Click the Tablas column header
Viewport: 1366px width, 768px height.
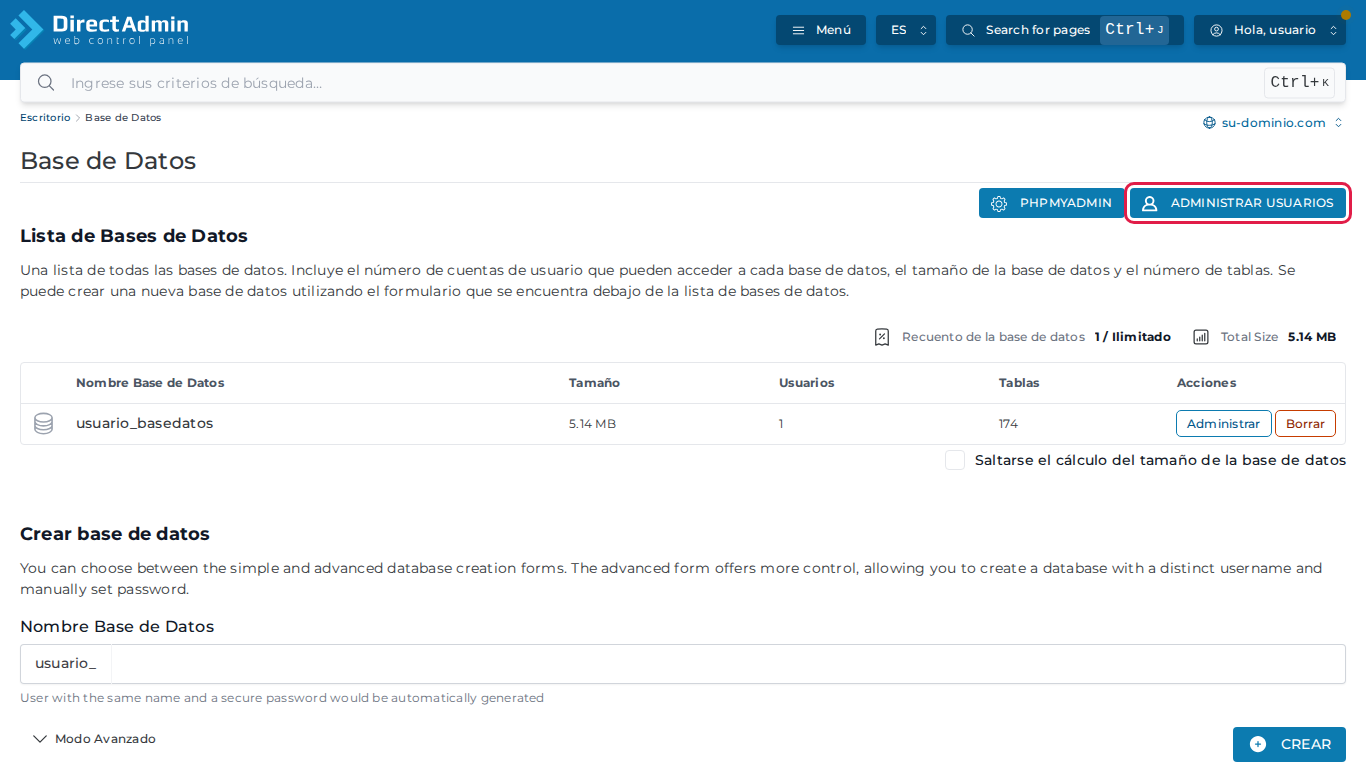coord(1019,383)
